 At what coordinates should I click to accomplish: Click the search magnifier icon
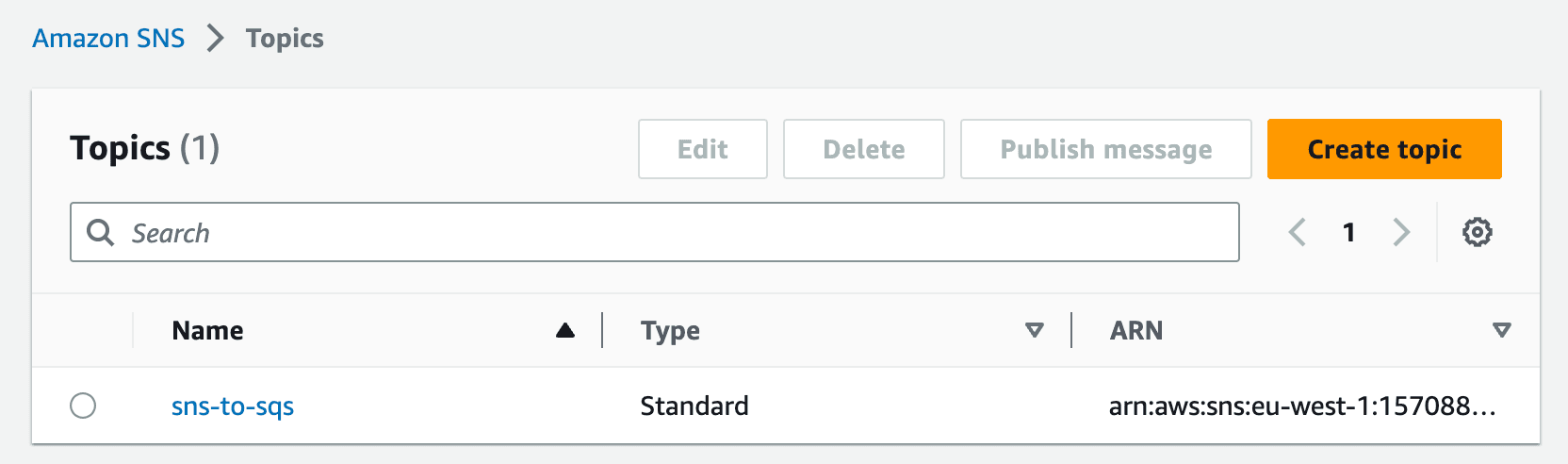click(100, 232)
